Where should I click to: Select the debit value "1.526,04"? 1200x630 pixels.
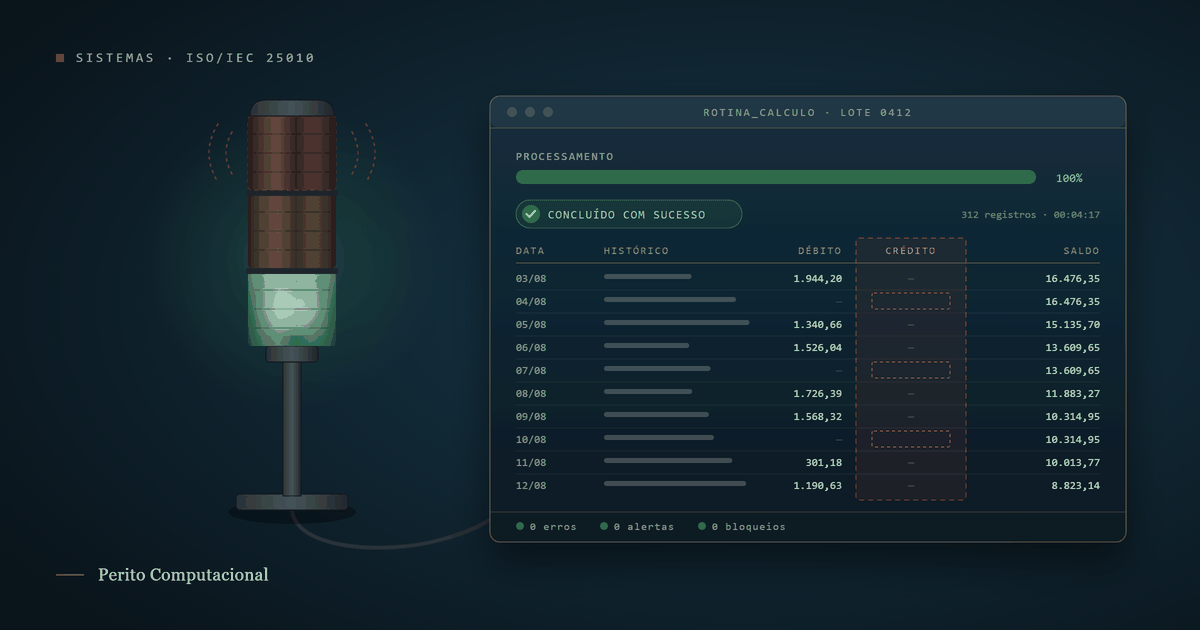click(818, 348)
